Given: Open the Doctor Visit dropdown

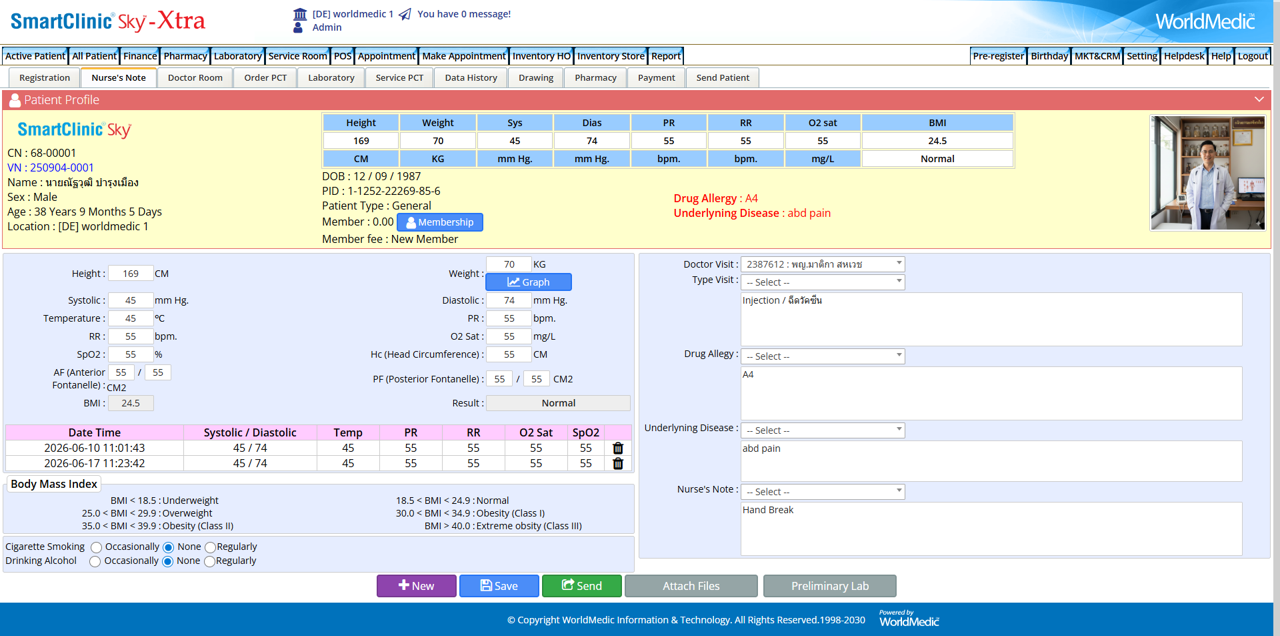Looking at the screenshot, I should point(822,264).
